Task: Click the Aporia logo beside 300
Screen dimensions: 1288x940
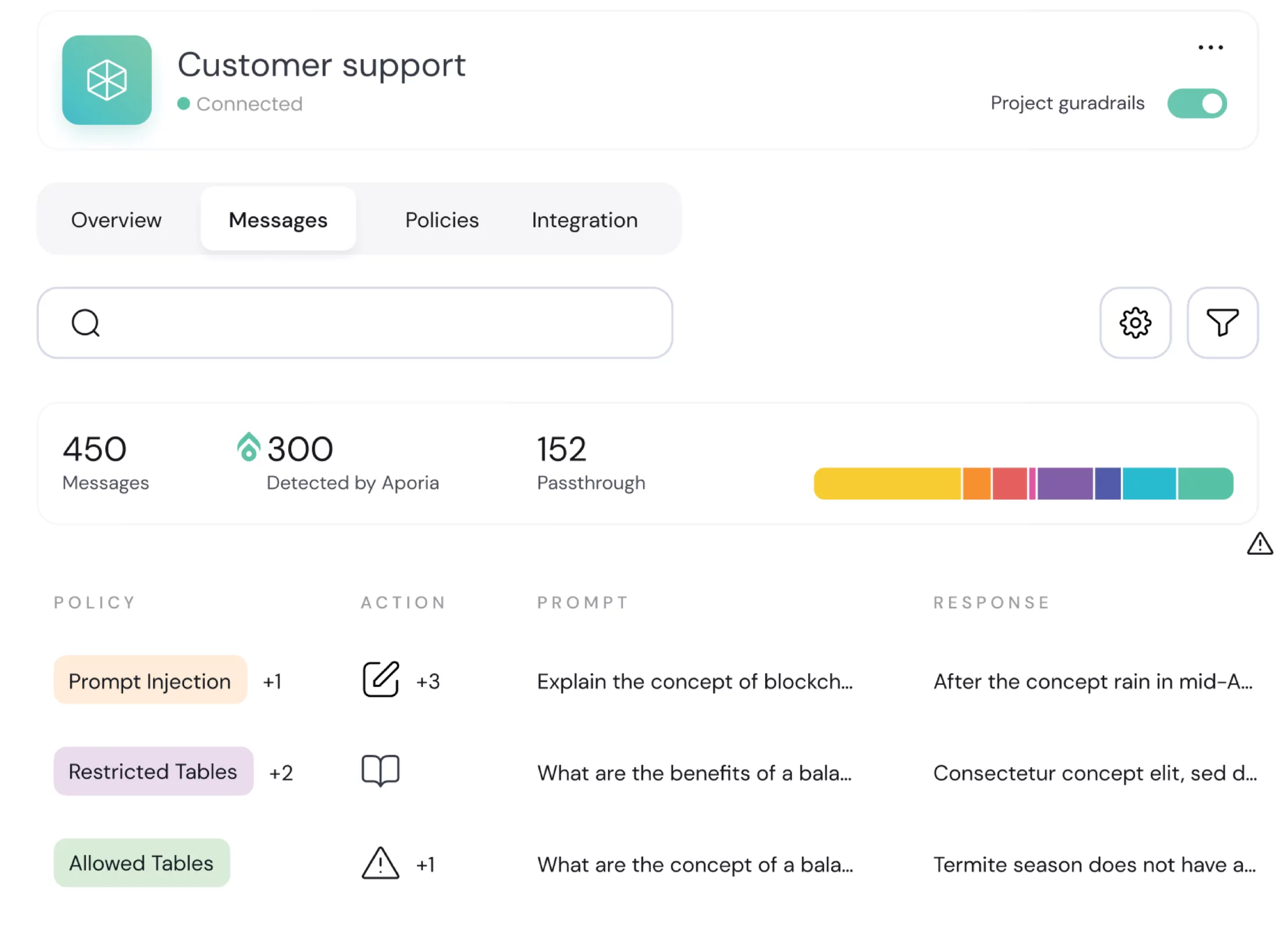Action: tap(248, 446)
